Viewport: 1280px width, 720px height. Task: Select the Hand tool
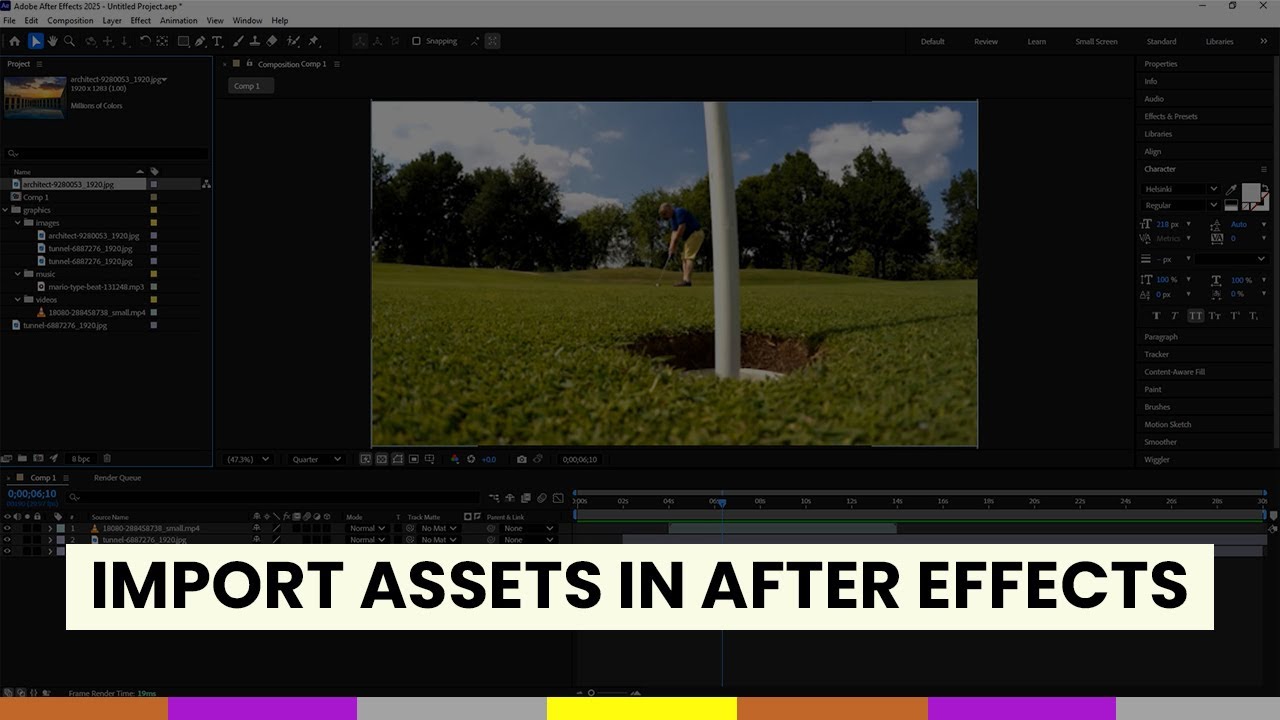pyautogui.click(x=53, y=41)
